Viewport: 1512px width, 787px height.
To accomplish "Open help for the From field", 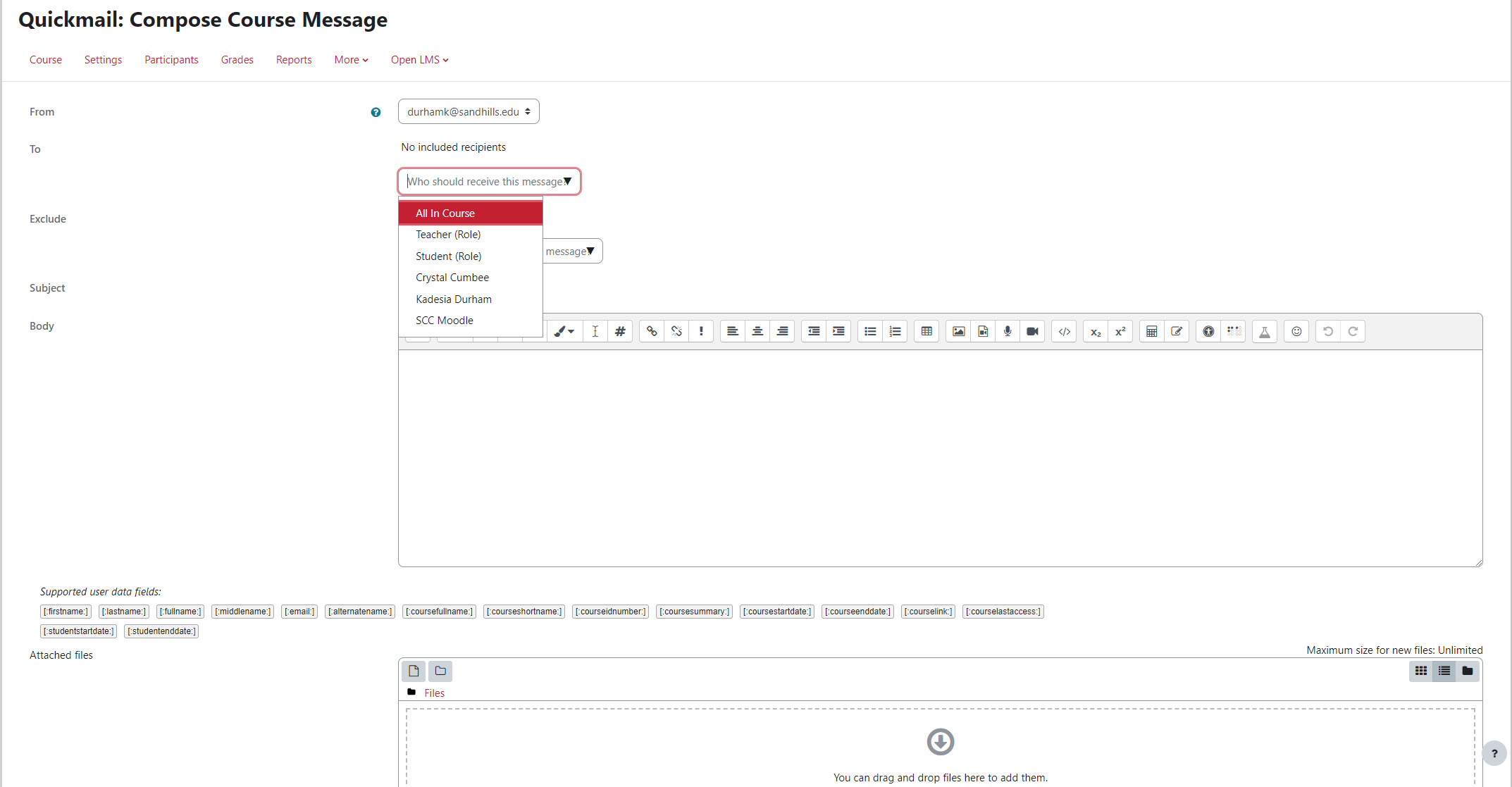I will click(376, 112).
